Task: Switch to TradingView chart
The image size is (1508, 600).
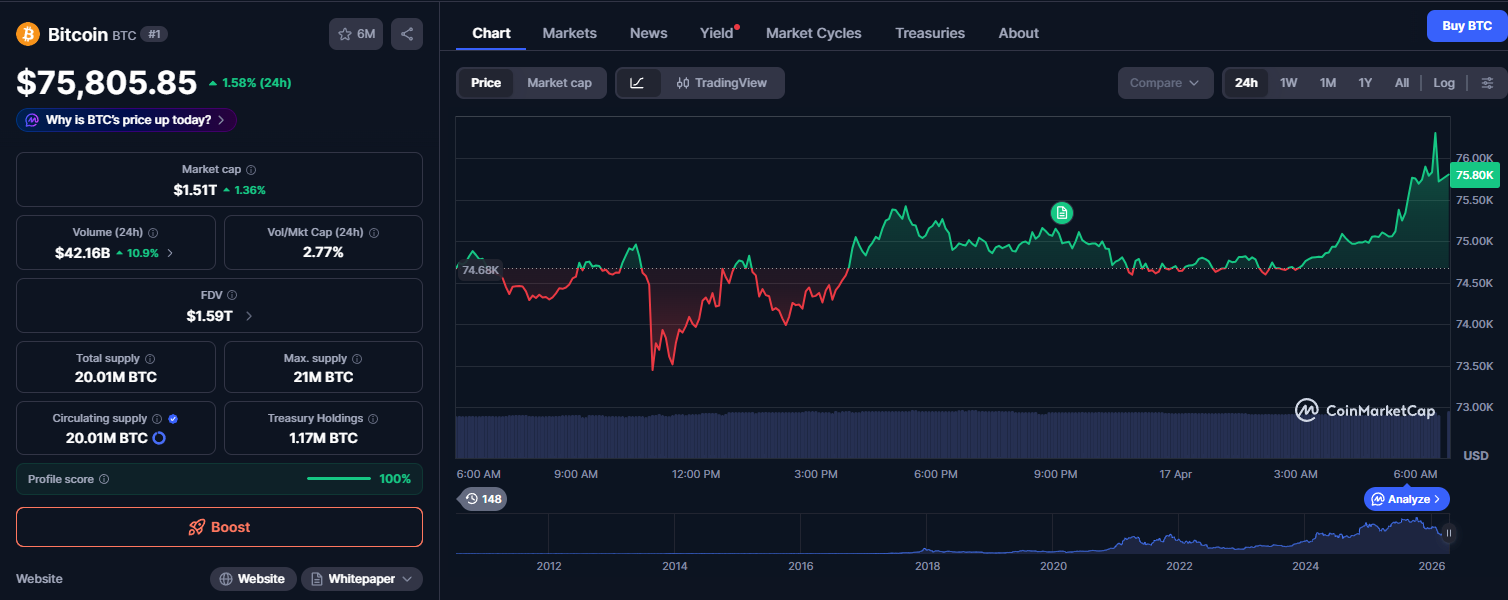Action: 722,83
